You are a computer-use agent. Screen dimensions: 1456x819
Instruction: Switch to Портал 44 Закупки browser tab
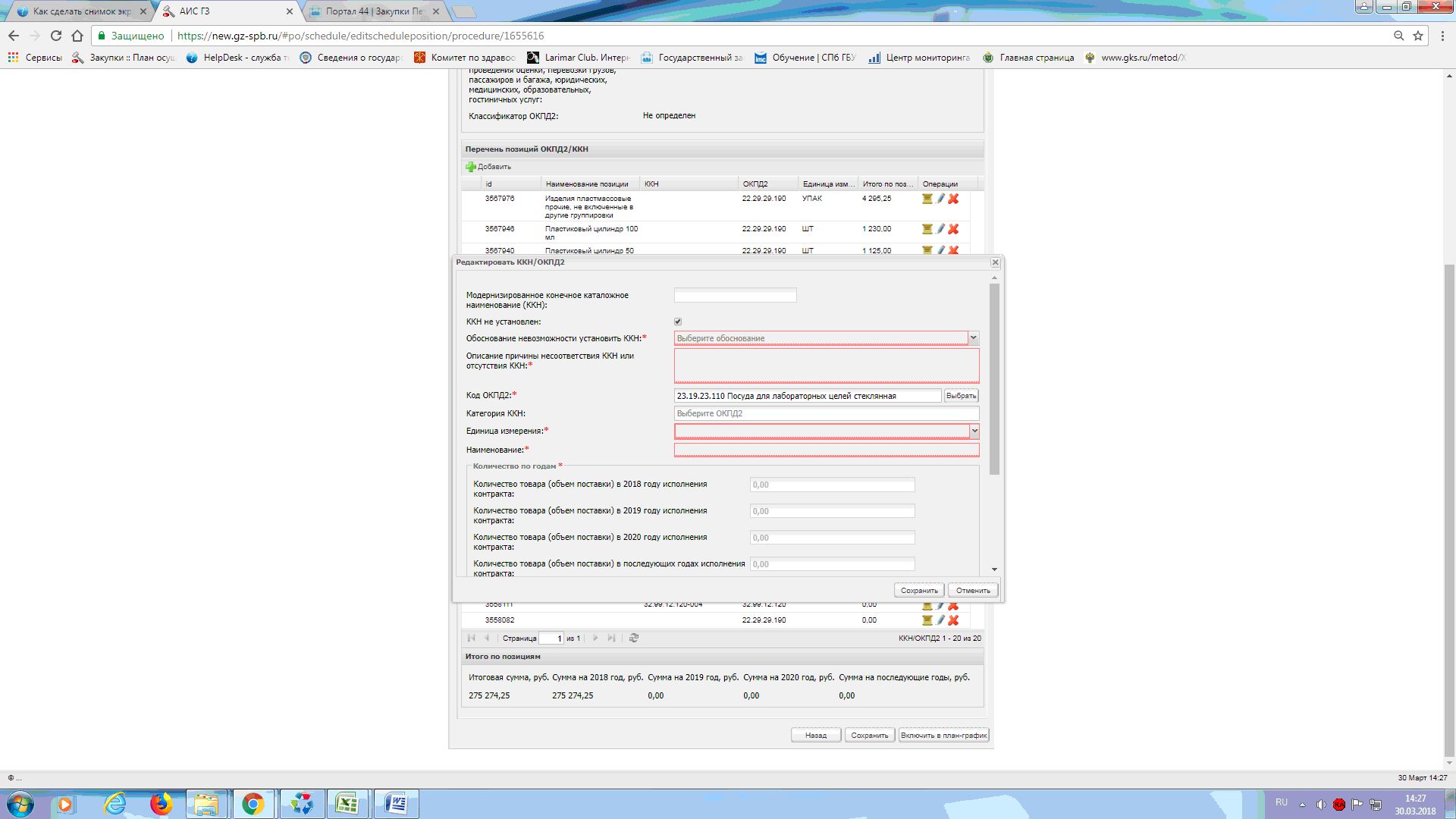coord(374,11)
